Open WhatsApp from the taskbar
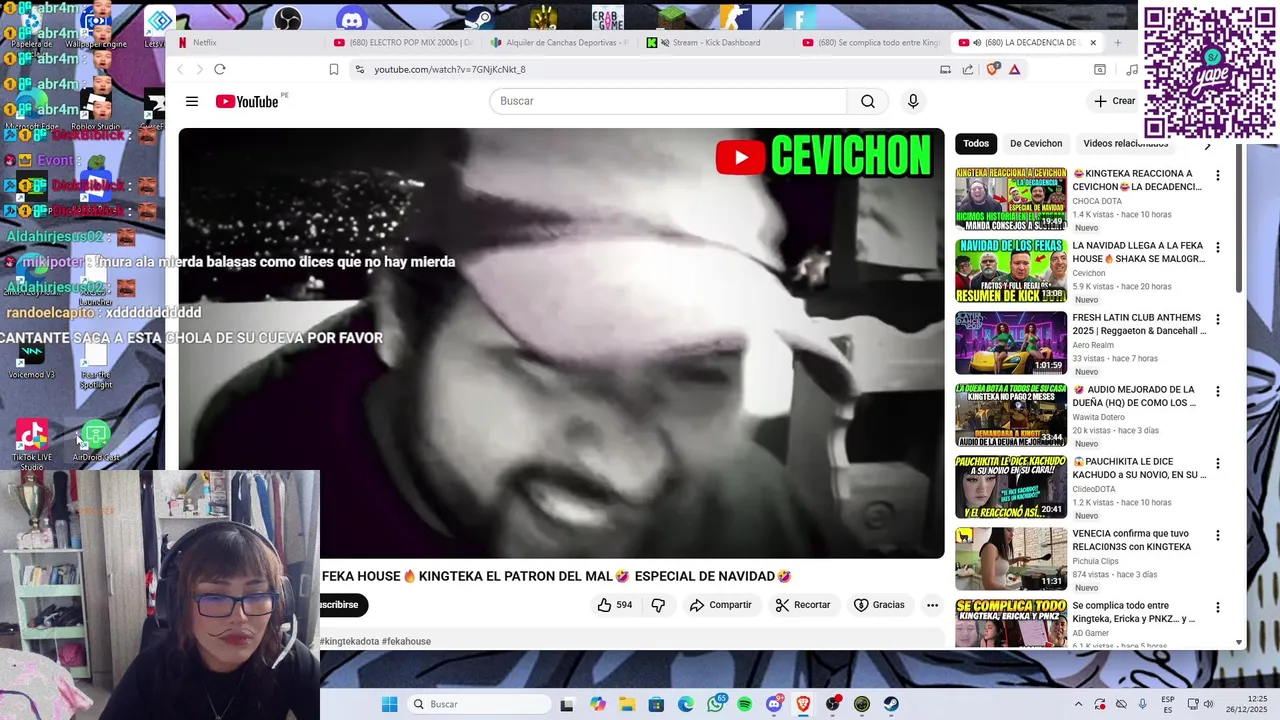The width and height of the screenshot is (1280, 720). coord(716,704)
